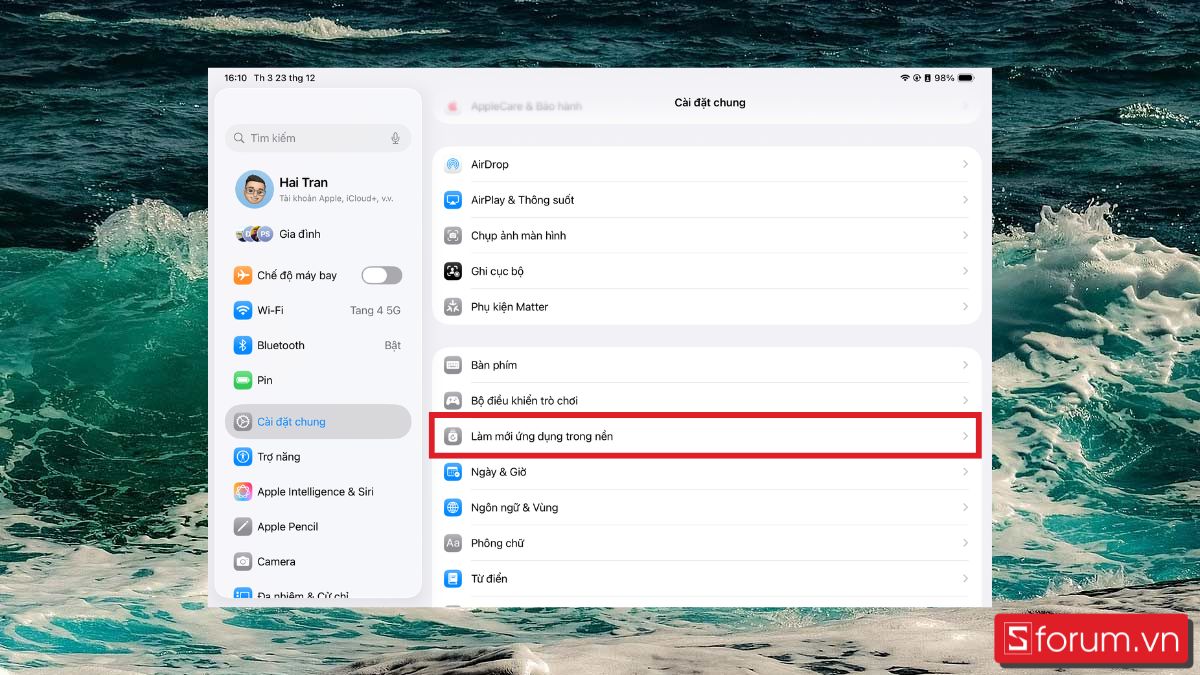Click the green Pin battery icon
The width and height of the screenshot is (1200, 675).
(243, 380)
